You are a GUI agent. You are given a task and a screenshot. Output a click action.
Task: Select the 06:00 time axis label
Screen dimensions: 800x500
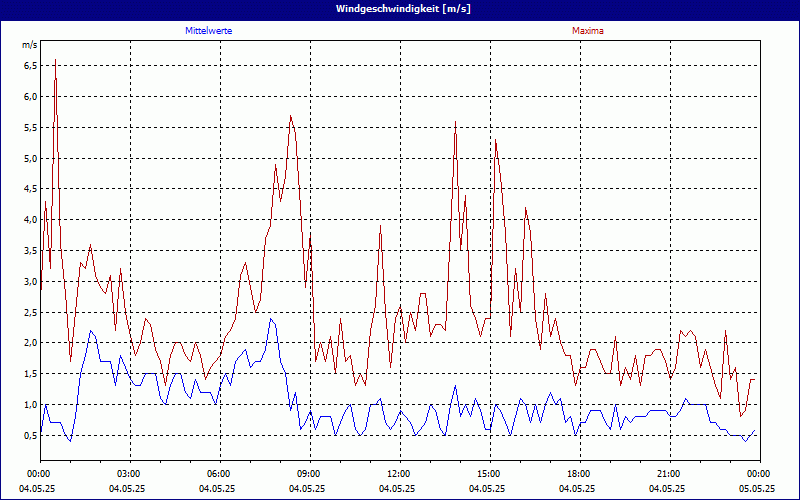point(219,473)
